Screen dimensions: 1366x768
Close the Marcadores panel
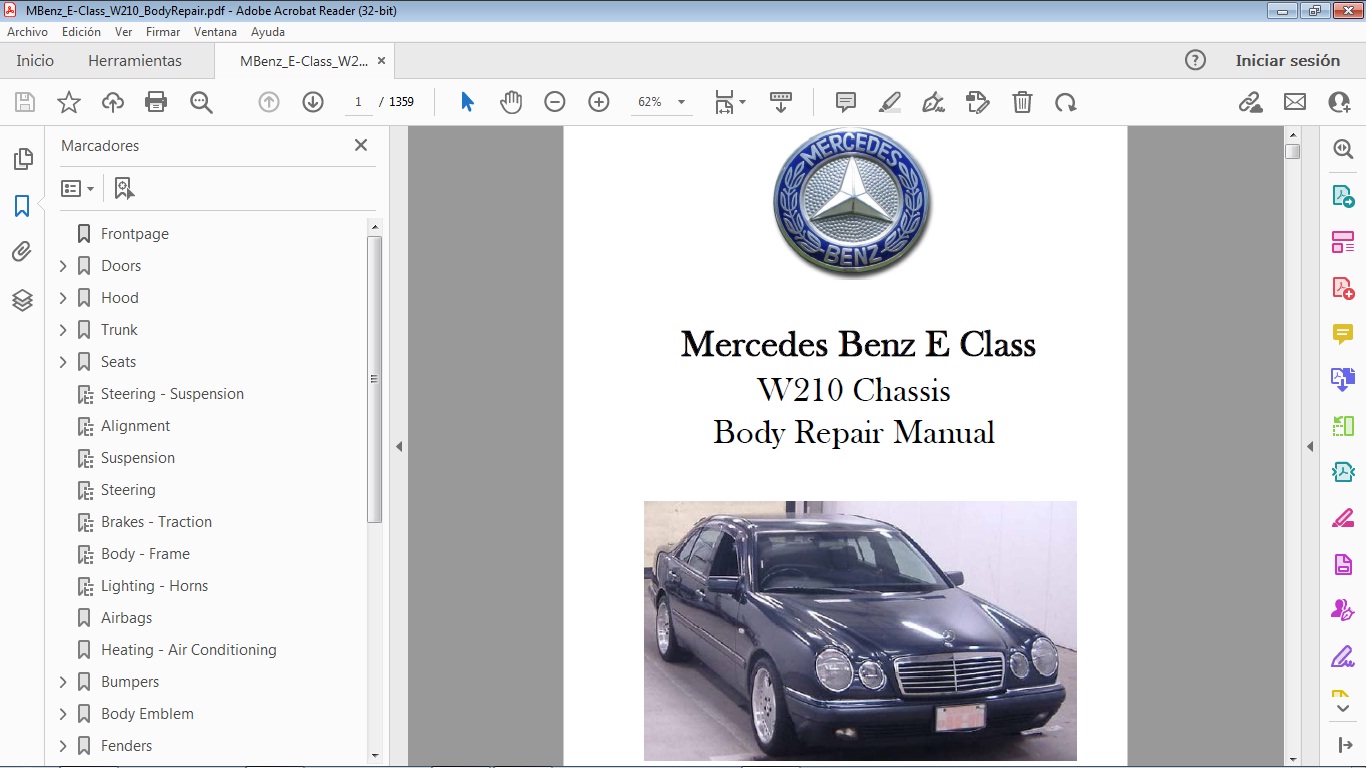360,145
